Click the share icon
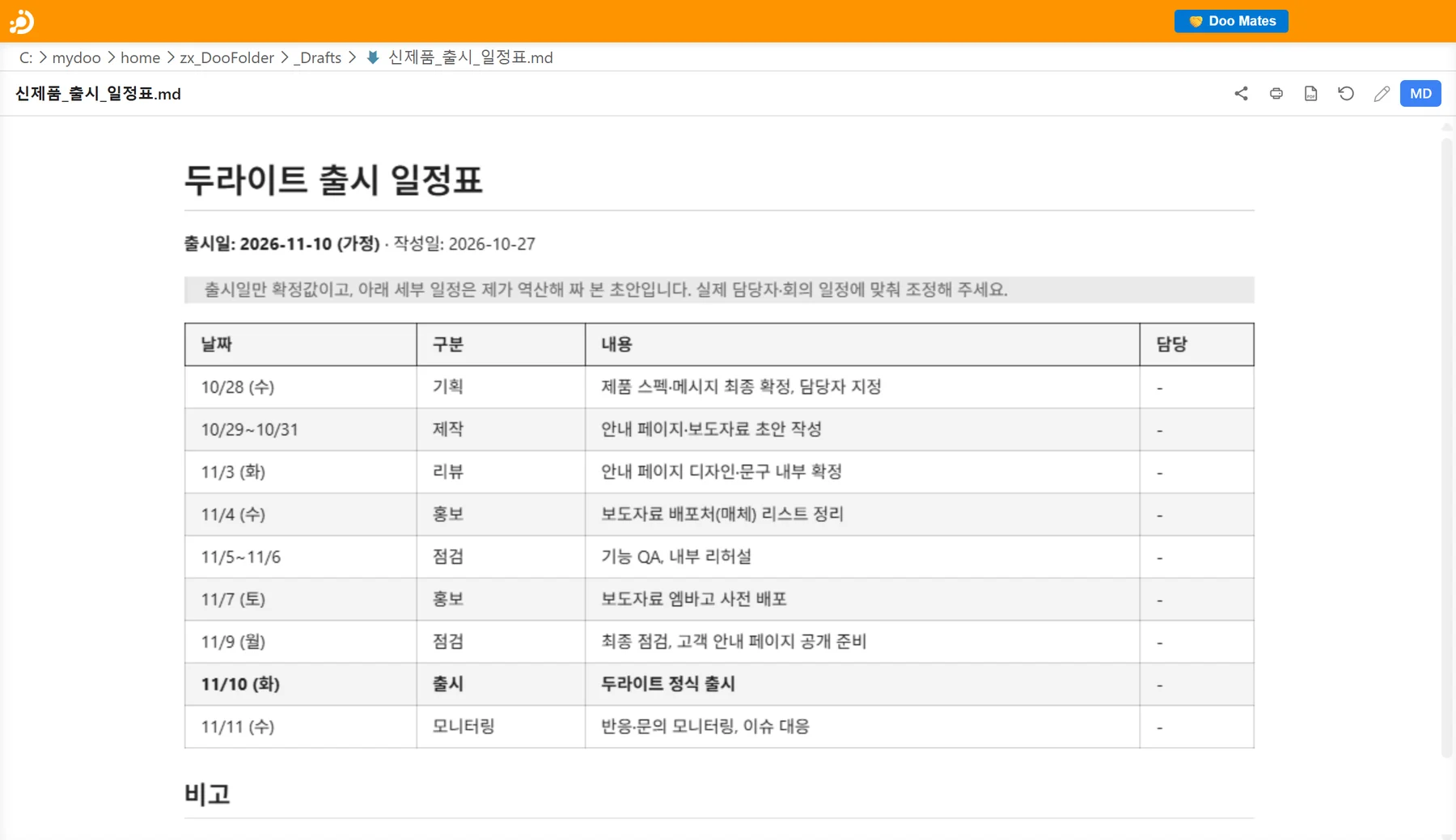Screen dimensions: 1456x840 pyautogui.click(x=1241, y=94)
